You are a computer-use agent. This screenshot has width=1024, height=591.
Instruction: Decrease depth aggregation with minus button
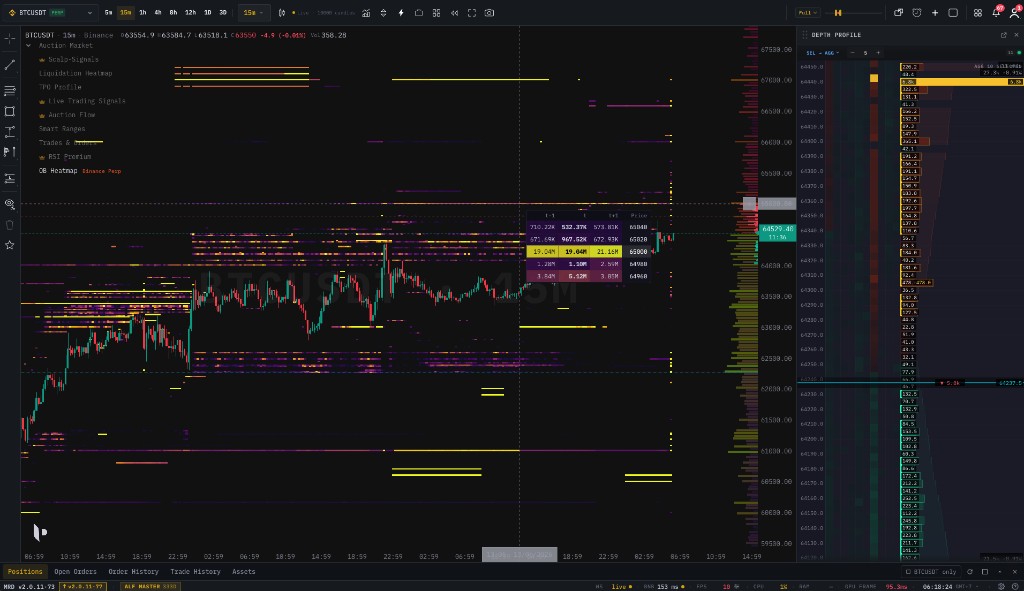[x=852, y=53]
